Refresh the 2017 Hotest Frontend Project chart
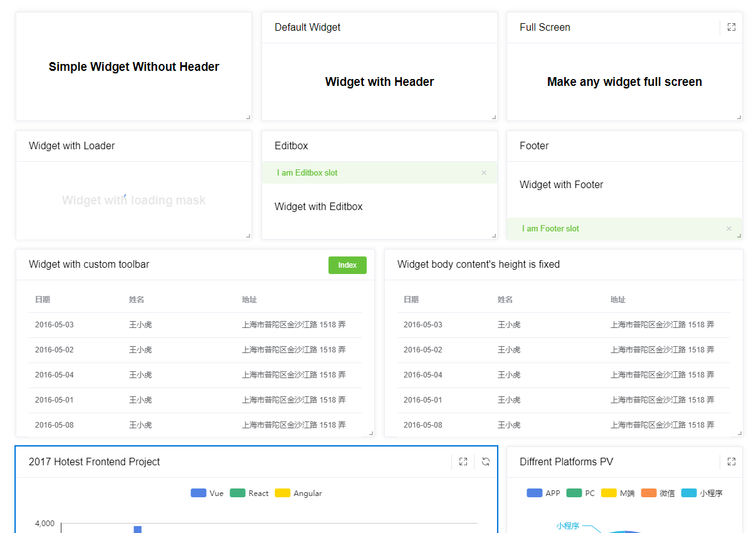Image resolution: width=756 pixels, height=533 pixels. click(x=486, y=462)
